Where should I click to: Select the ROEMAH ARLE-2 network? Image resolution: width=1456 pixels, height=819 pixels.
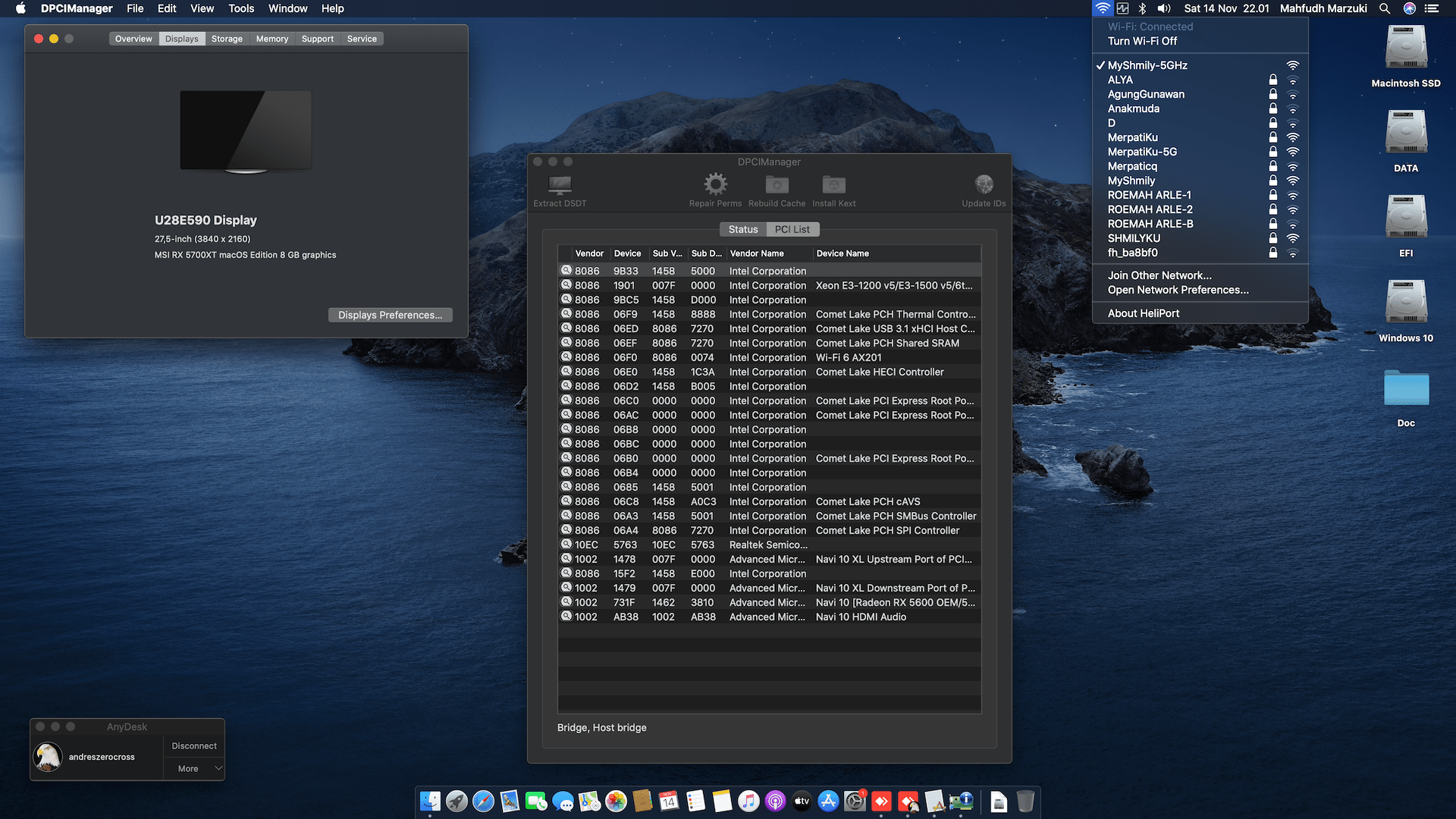click(x=1200, y=209)
